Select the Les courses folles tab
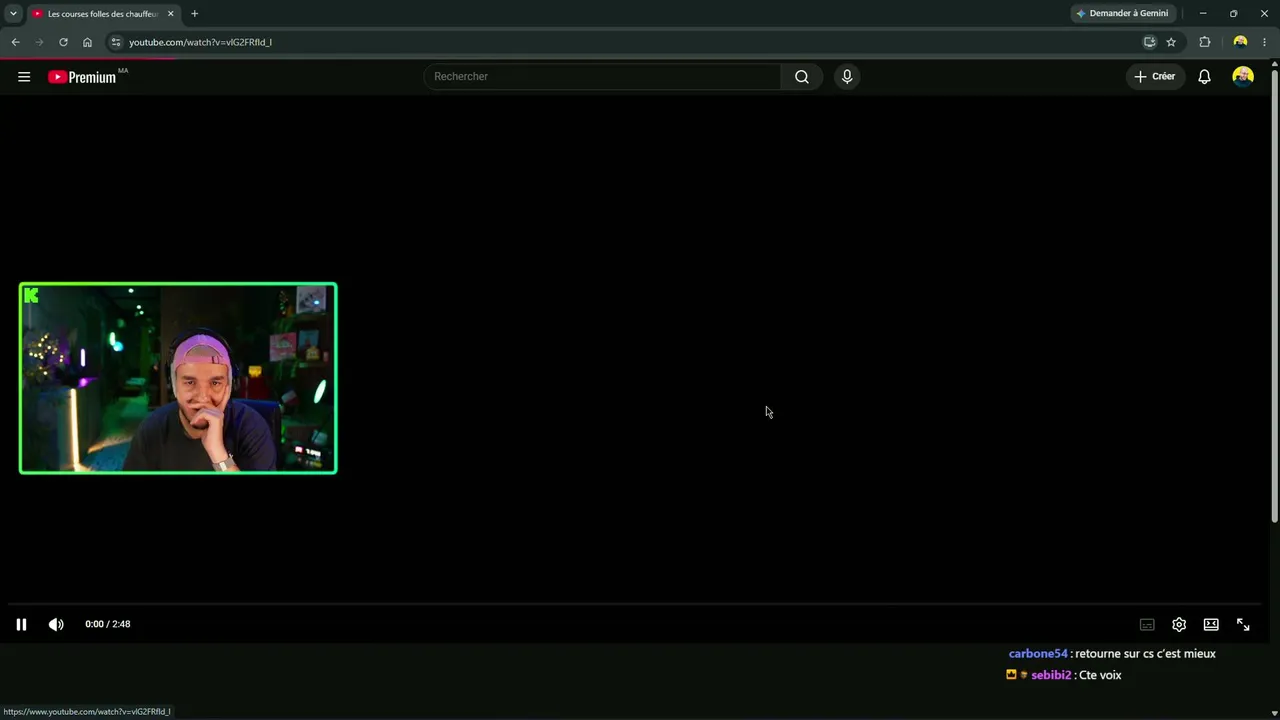This screenshot has width=1280, height=720. click(103, 14)
